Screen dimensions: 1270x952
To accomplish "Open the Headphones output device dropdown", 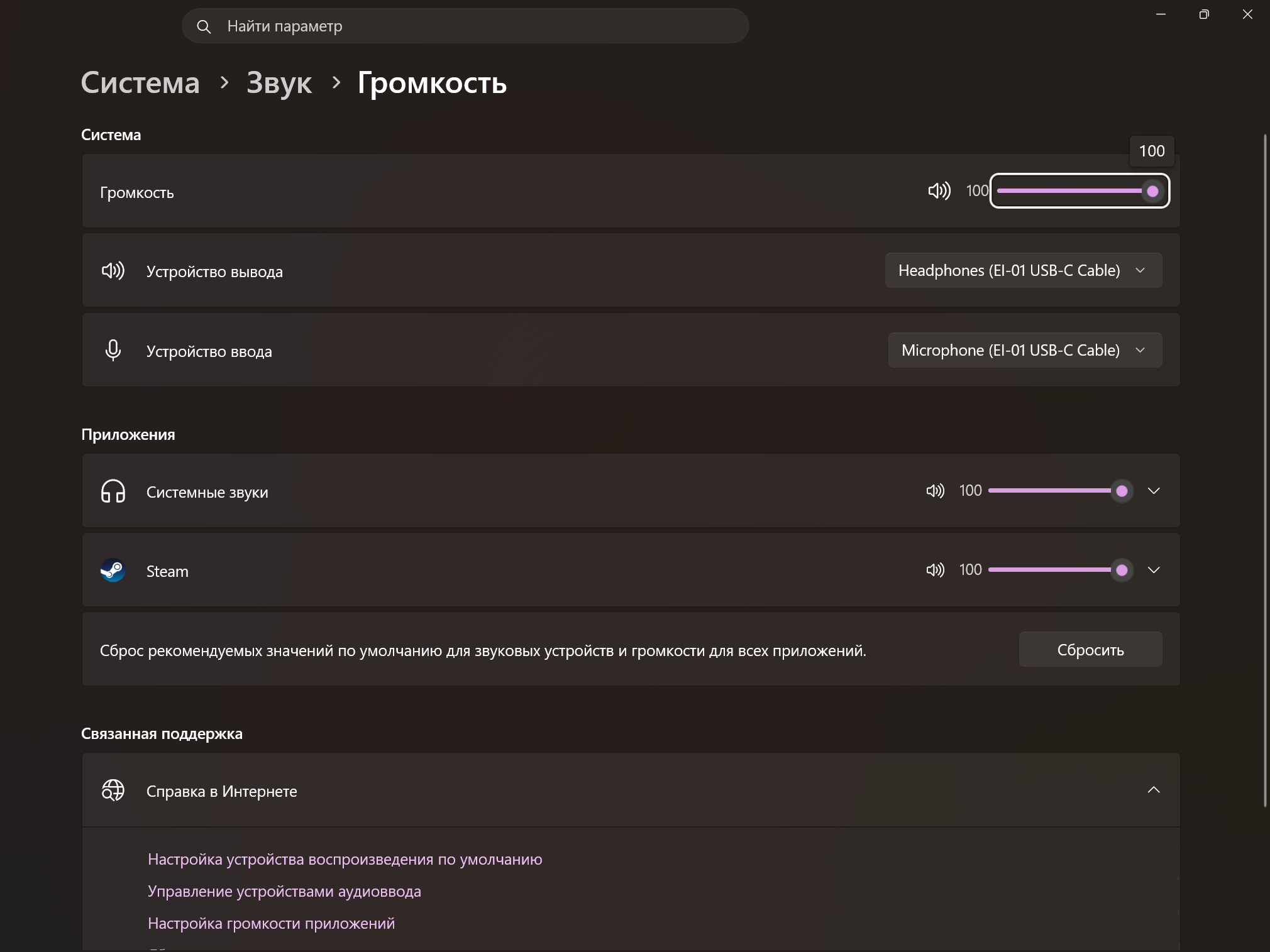I will click(1024, 270).
